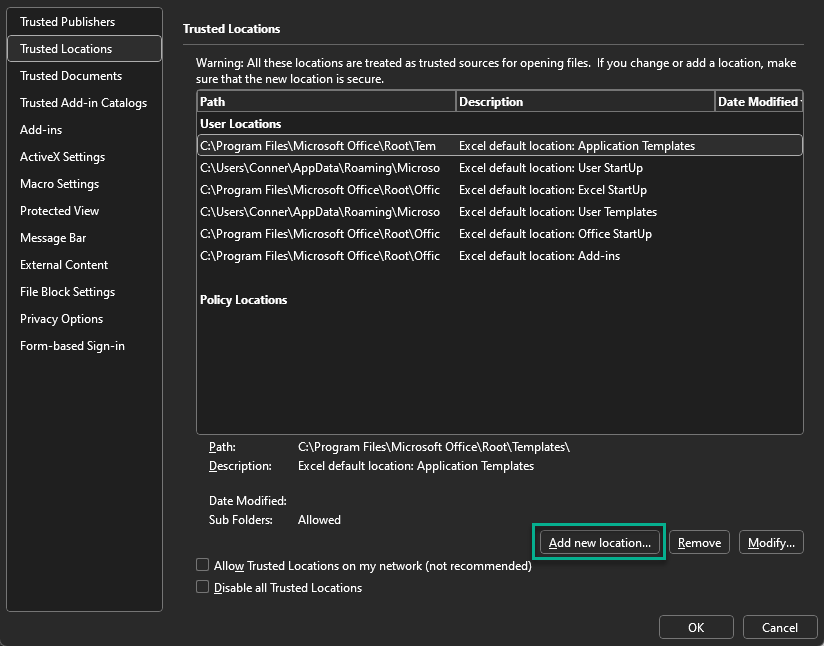This screenshot has height=646, width=824.
Task: Open Macro Settings category
Action: pyautogui.click(x=59, y=184)
